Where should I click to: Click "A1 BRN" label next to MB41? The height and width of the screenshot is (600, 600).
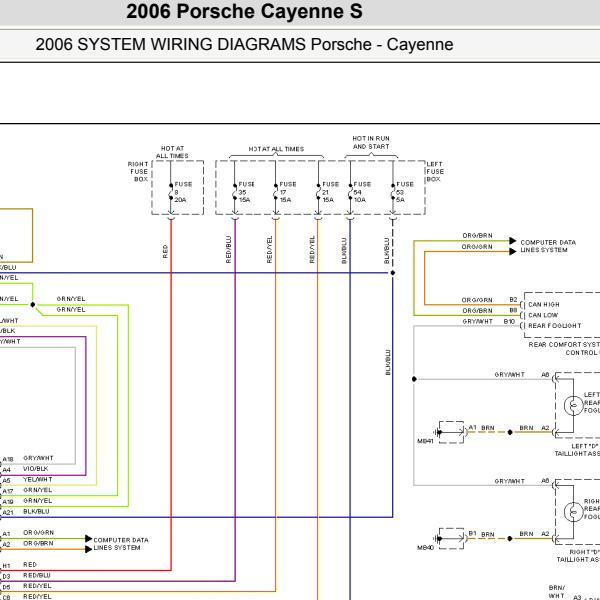point(481,428)
